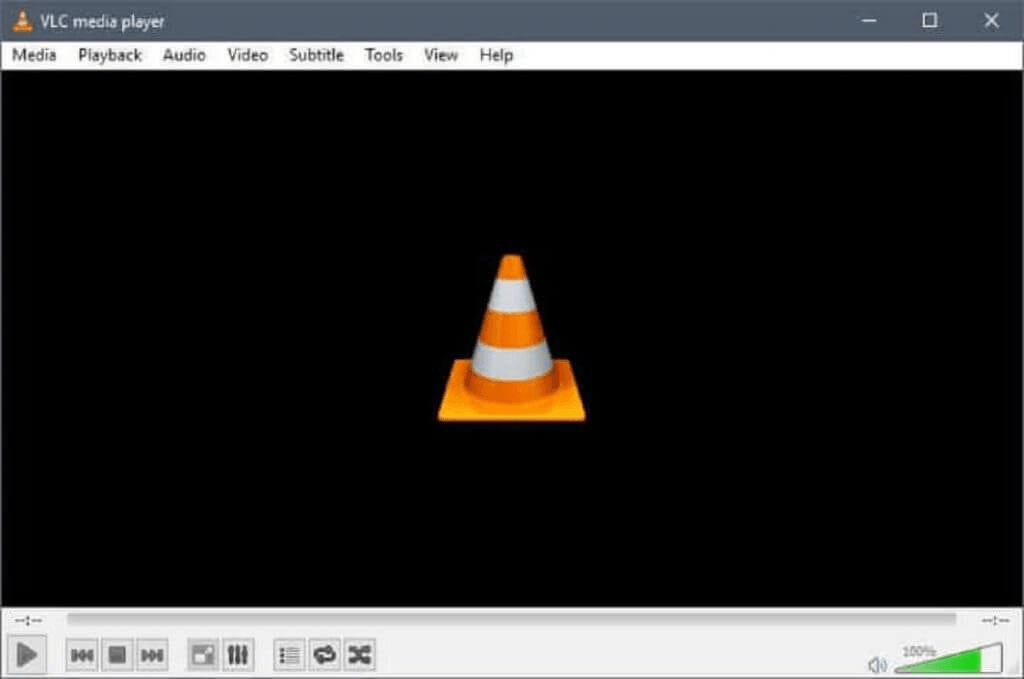The image size is (1024, 679).
Task: Show the playlist view icon
Action: [289, 655]
